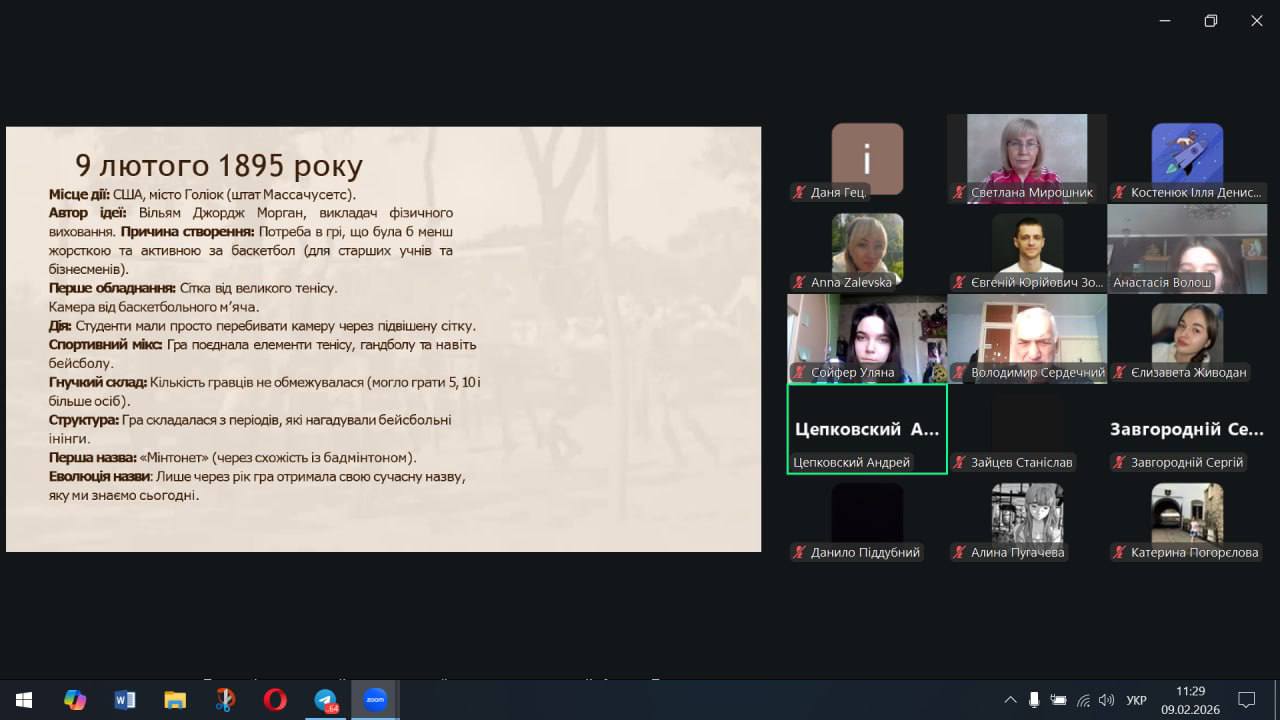Screen dimensions: 1280x720
Task: Click muted mic icon next to Anna Zalevska
Action: 799,282
